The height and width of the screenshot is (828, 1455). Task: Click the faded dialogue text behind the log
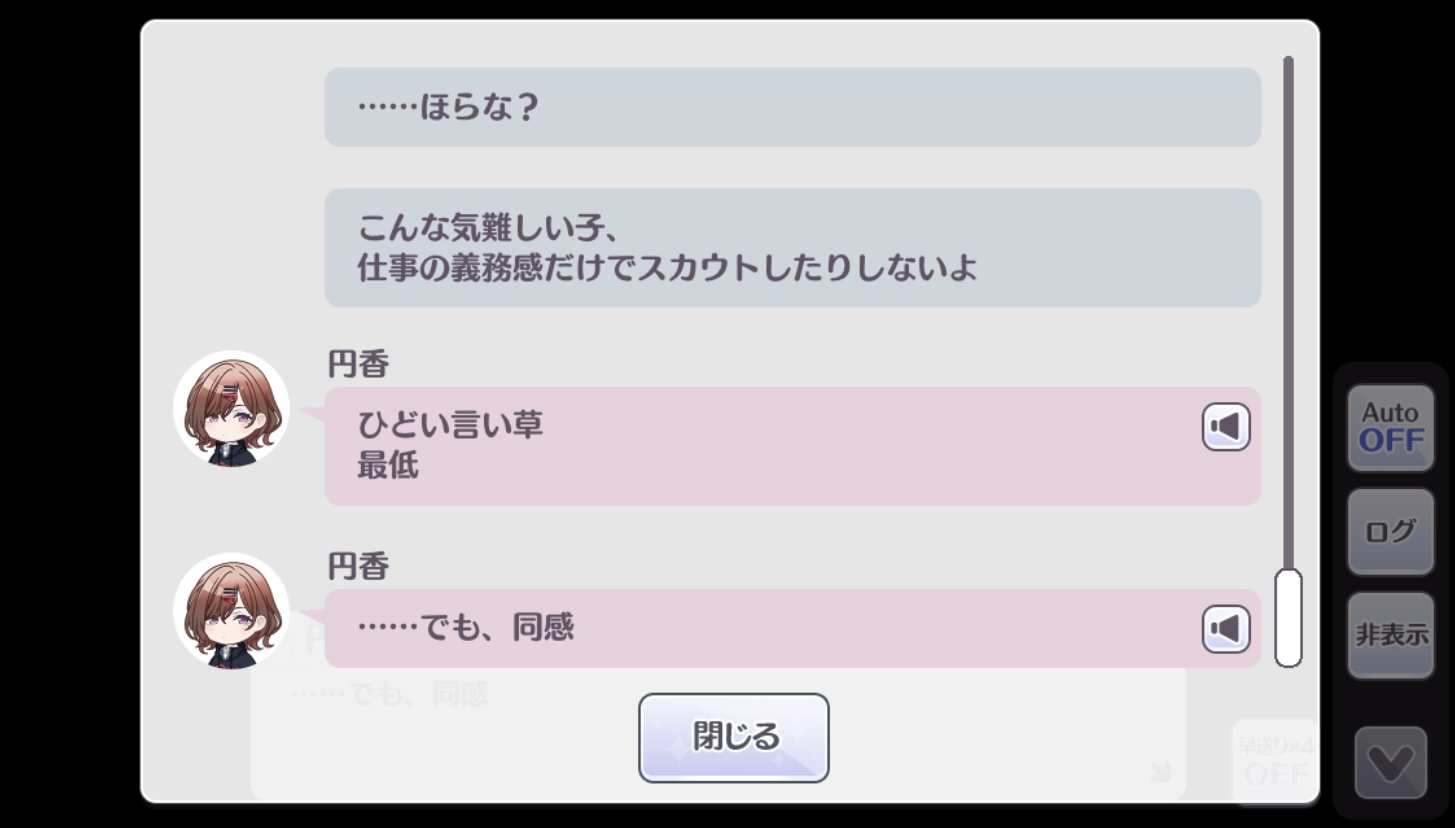click(x=389, y=693)
